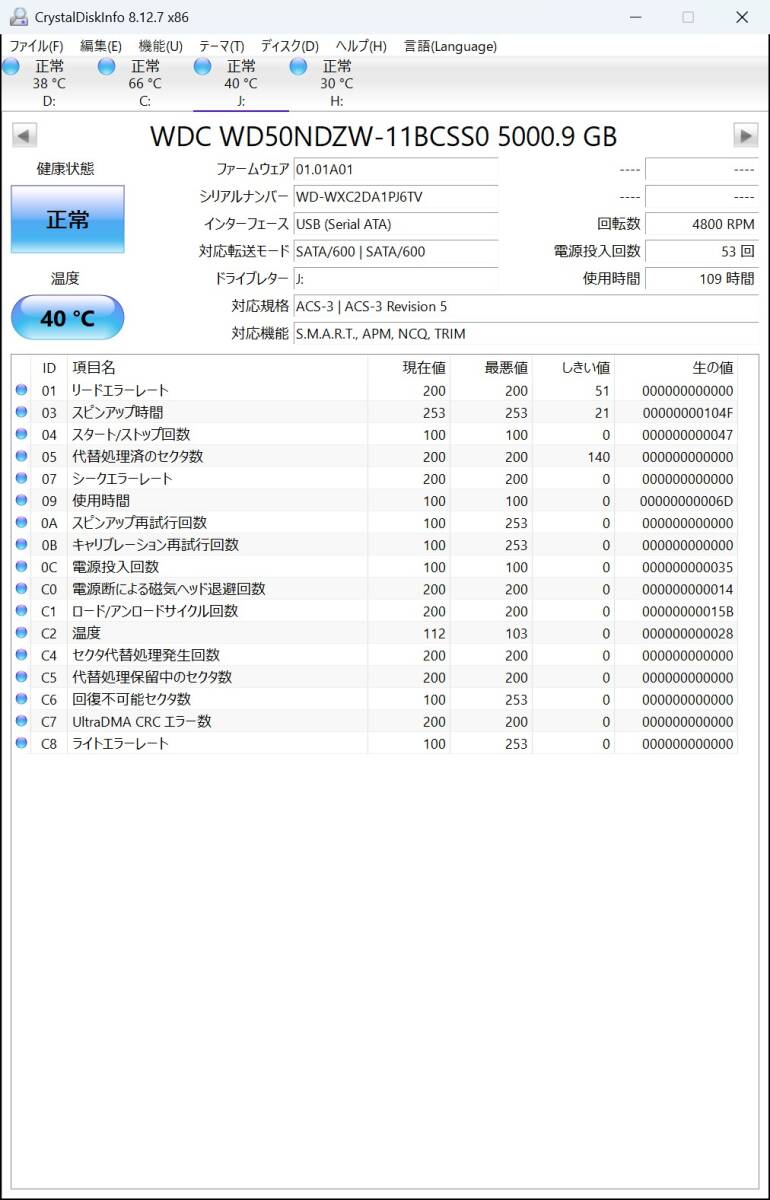Open the テーマ(T) menu
Image resolution: width=770 pixels, height=1200 pixels.
(x=222, y=46)
